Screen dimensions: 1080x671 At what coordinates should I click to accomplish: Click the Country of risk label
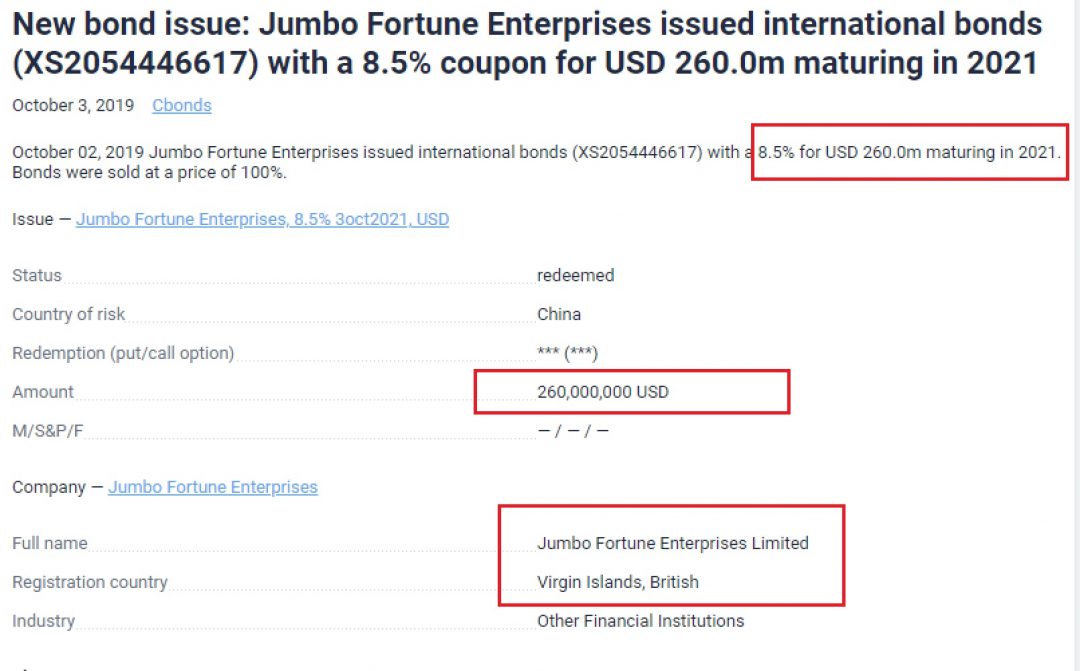coord(69,314)
